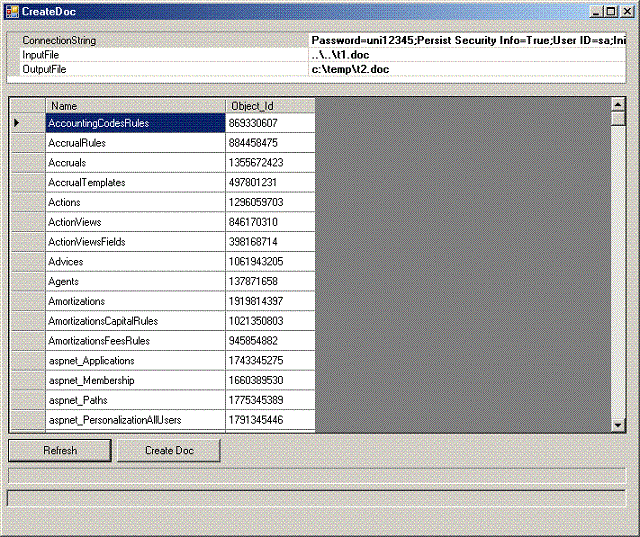Select the AmortizationsCapitalRules name cell
The height and width of the screenshot is (537, 640).
pyautogui.click(x=136, y=321)
